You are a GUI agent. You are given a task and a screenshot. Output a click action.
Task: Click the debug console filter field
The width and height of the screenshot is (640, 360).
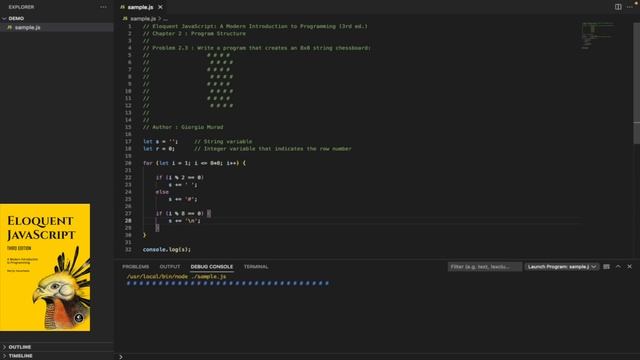[484, 267]
